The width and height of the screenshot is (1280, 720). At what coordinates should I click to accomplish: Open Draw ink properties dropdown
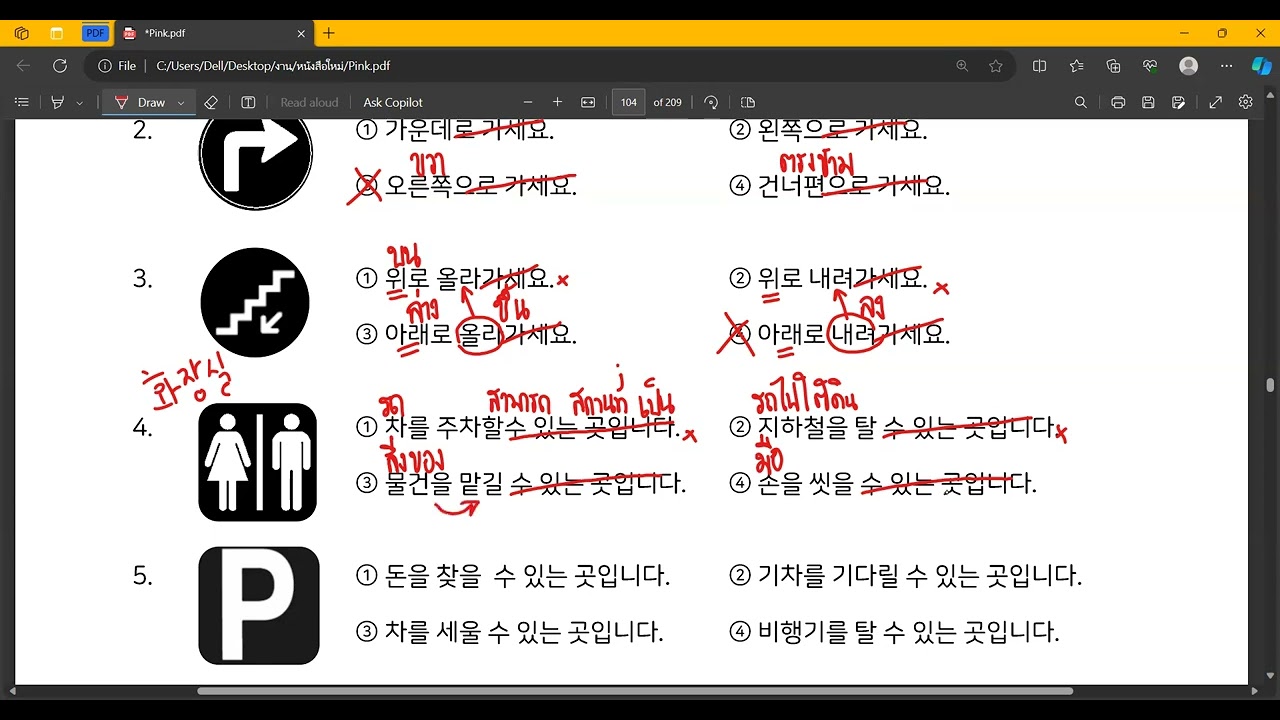pyautogui.click(x=181, y=102)
